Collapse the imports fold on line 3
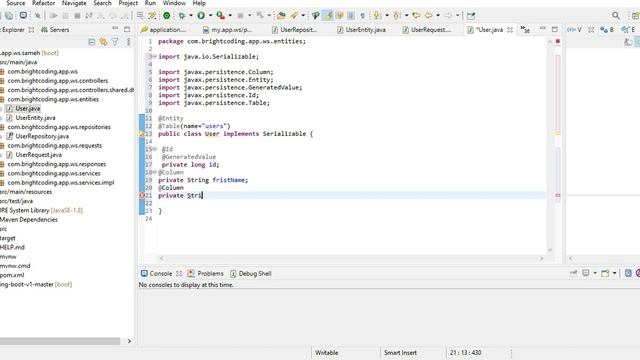This screenshot has height=360, width=640. (154, 56)
